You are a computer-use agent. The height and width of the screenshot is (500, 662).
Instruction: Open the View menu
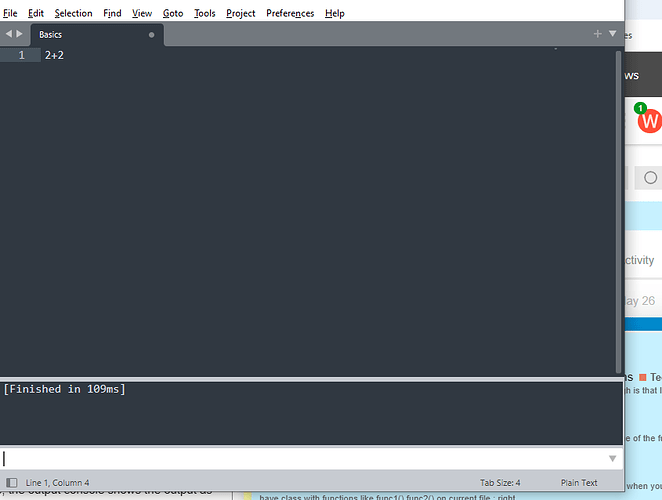pyautogui.click(x=142, y=14)
